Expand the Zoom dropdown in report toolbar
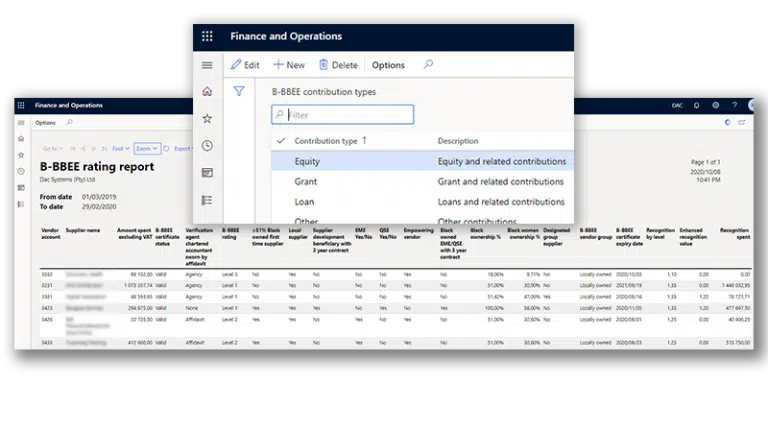The height and width of the screenshot is (433, 768). point(147,148)
